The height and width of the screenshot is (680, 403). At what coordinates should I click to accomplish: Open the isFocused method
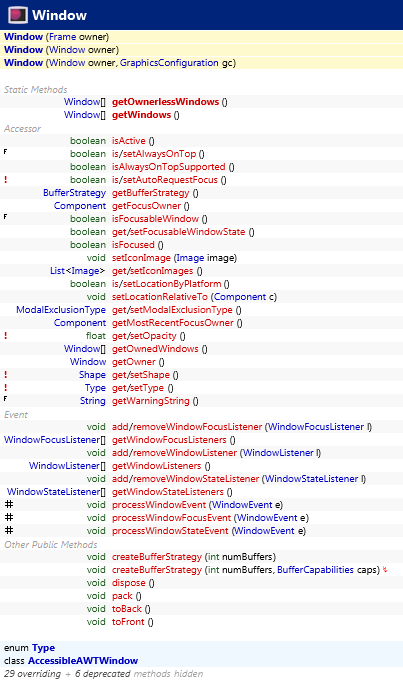pos(133,245)
